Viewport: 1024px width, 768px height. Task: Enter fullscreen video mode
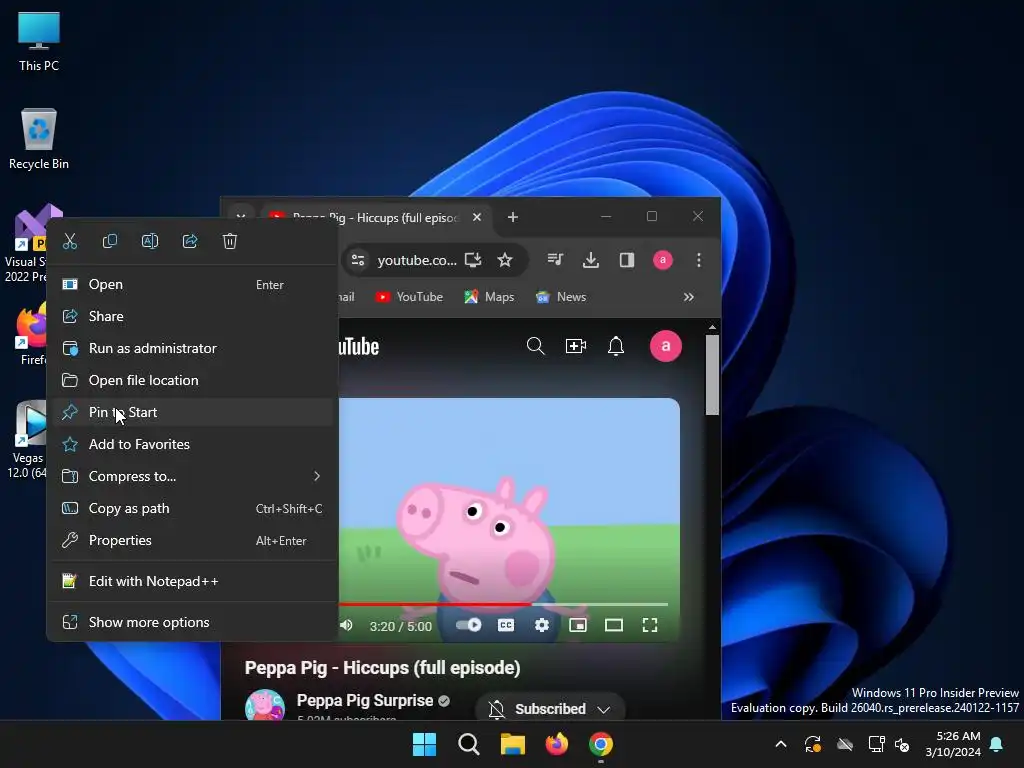click(x=650, y=626)
